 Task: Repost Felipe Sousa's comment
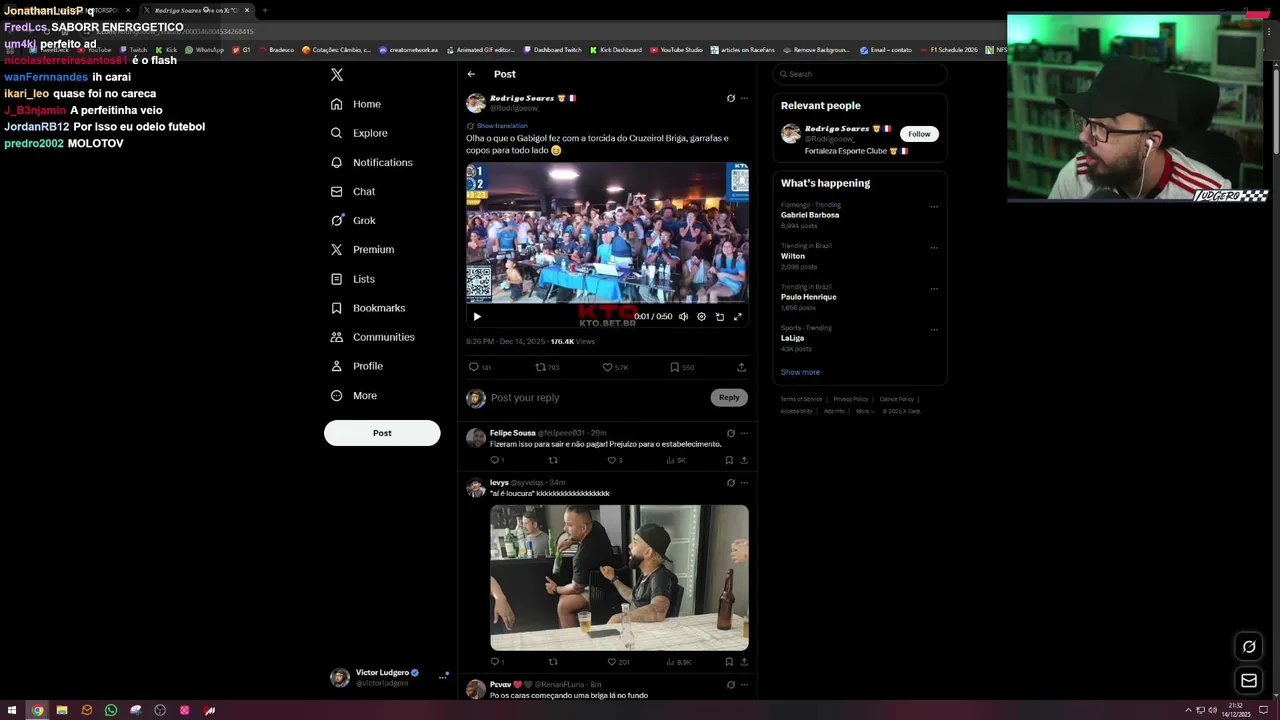[x=553, y=460]
